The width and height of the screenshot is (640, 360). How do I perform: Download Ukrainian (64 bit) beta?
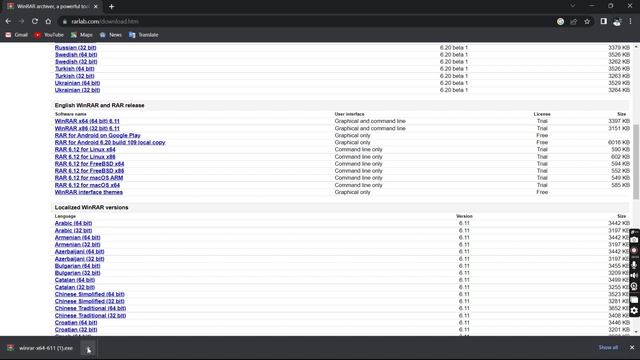(x=77, y=83)
